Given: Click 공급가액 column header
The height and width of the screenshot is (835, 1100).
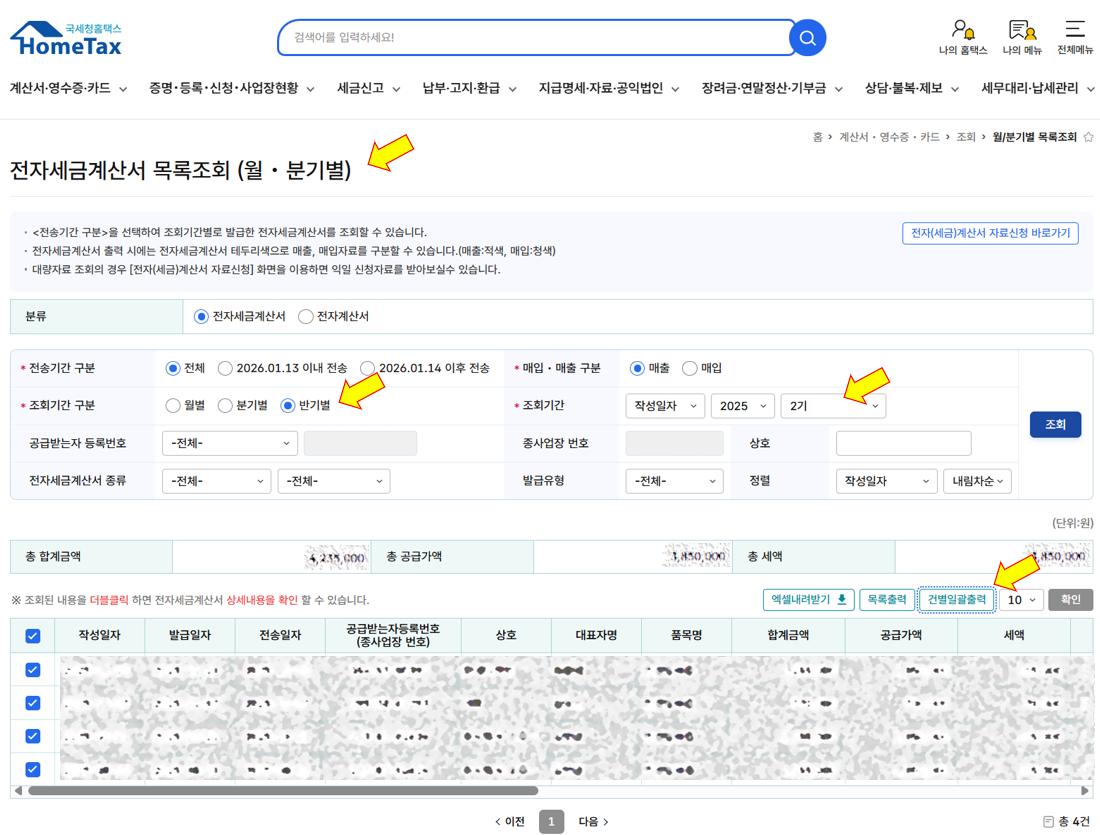Looking at the screenshot, I should 901,635.
